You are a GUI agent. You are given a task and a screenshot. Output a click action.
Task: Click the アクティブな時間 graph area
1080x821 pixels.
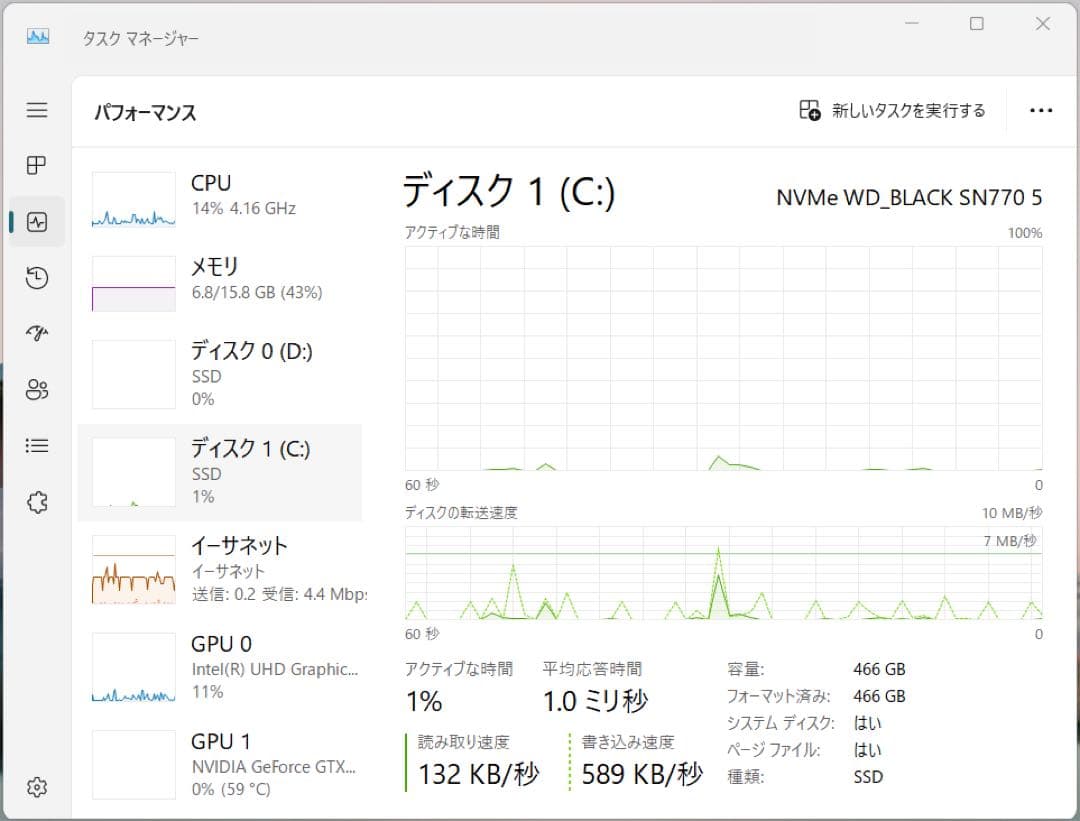pyautogui.click(x=720, y=360)
